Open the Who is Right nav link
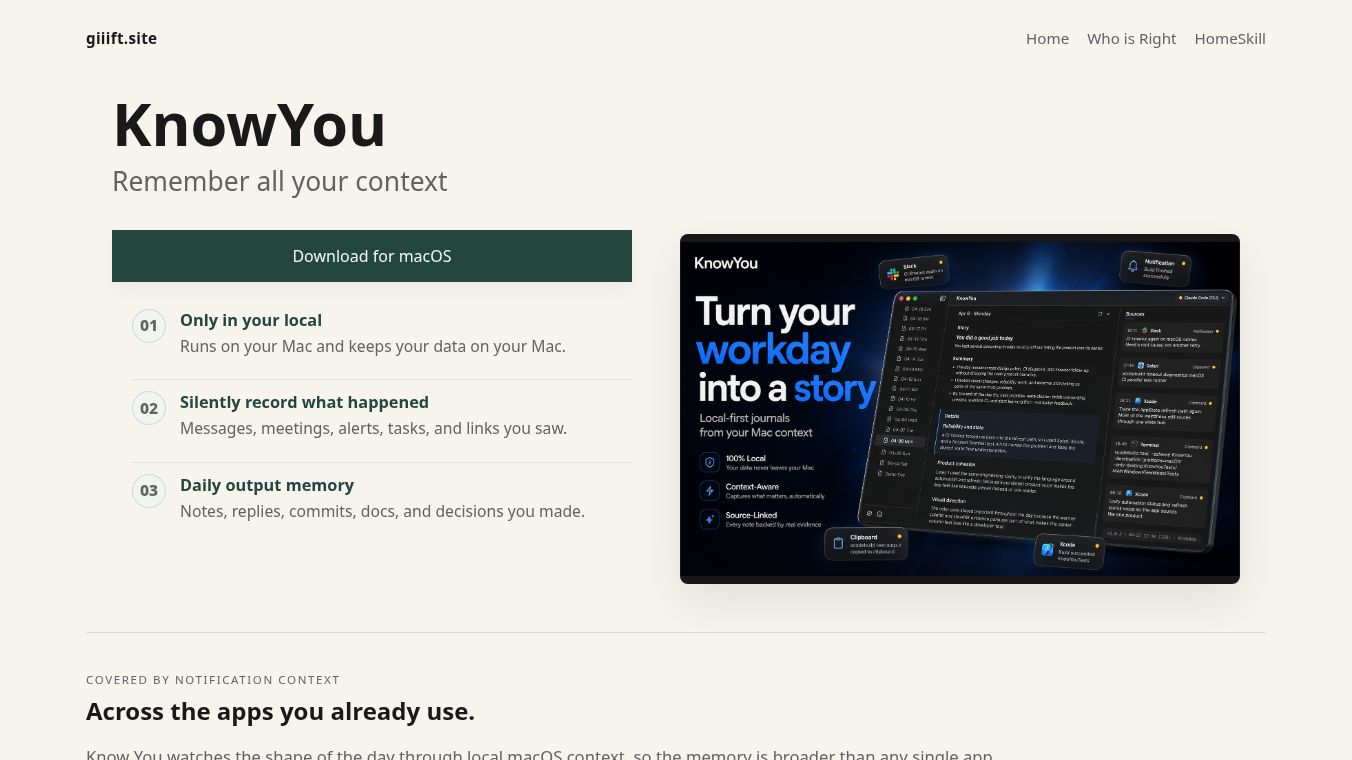The width and height of the screenshot is (1352, 760). click(1131, 39)
